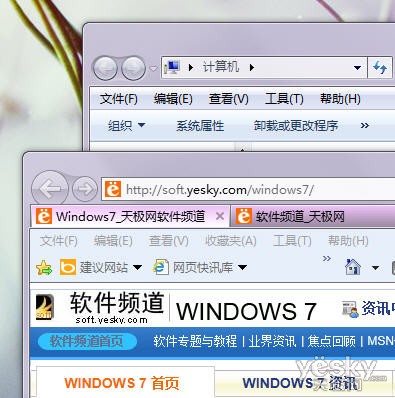This screenshot has width=395, height=398.
Task: Click the Explorer window Forward button
Action: tap(133, 68)
